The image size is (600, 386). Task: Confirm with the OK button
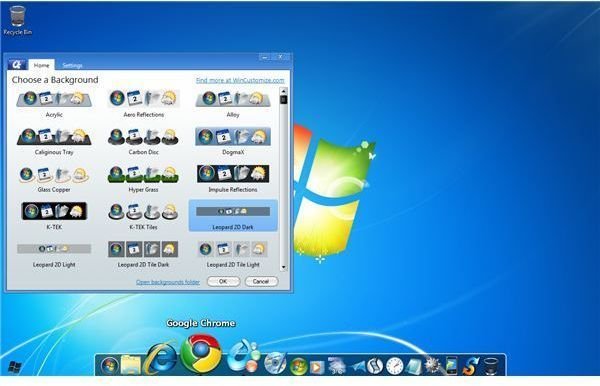(x=223, y=281)
